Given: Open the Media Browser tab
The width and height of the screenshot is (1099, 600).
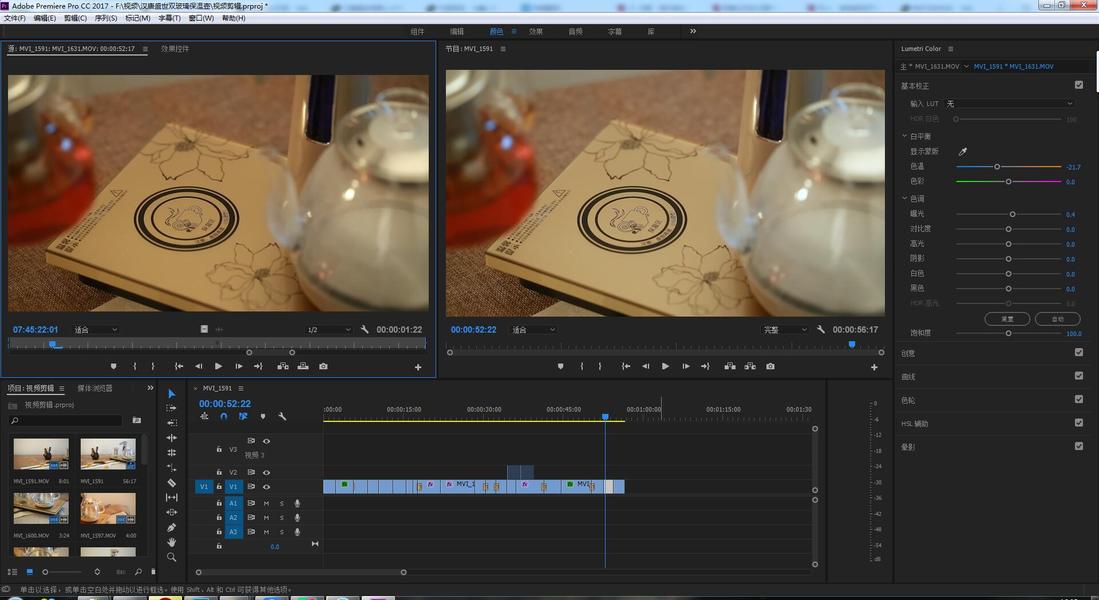Looking at the screenshot, I should pyautogui.click(x=95, y=388).
